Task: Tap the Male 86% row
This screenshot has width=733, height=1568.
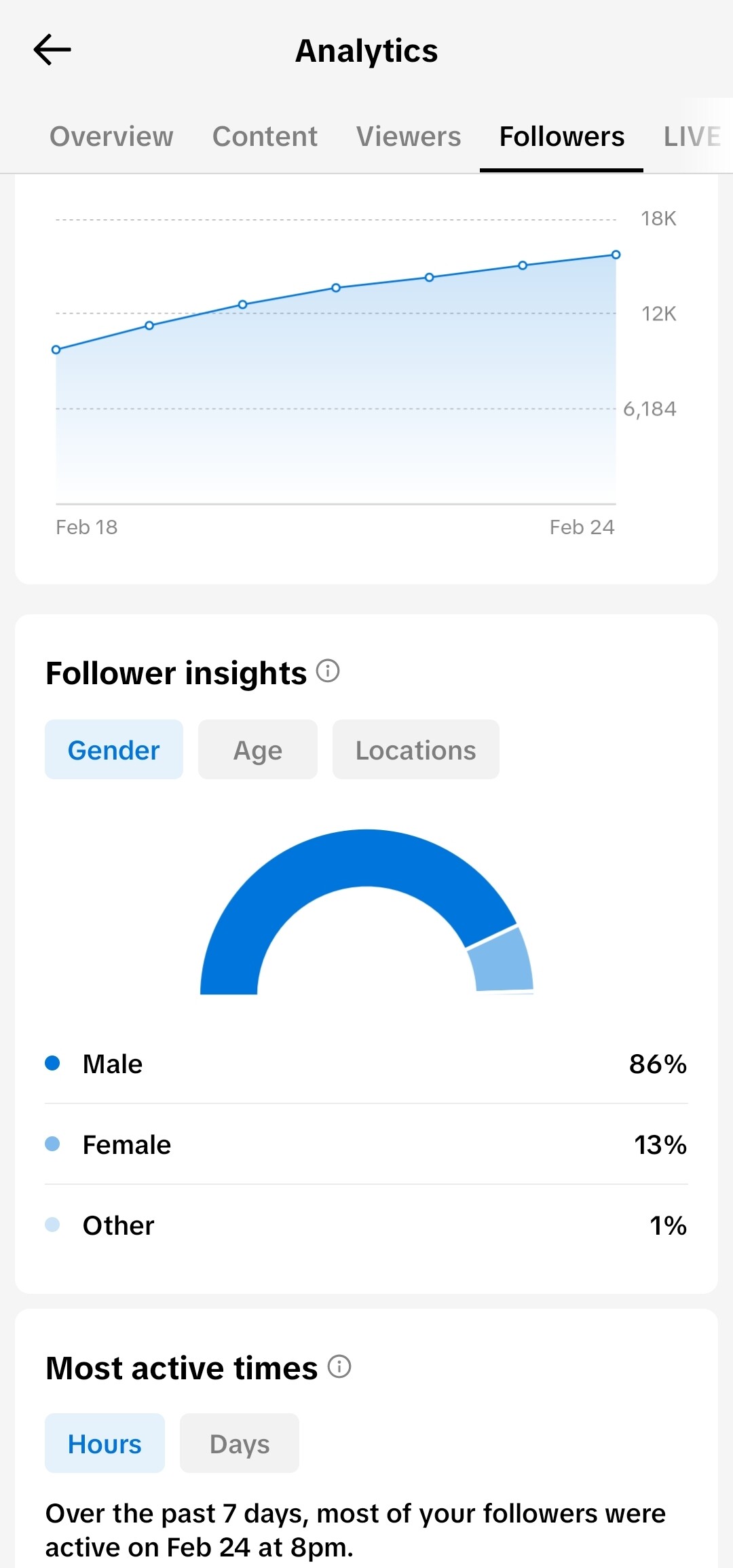Action: click(x=366, y=1064)
